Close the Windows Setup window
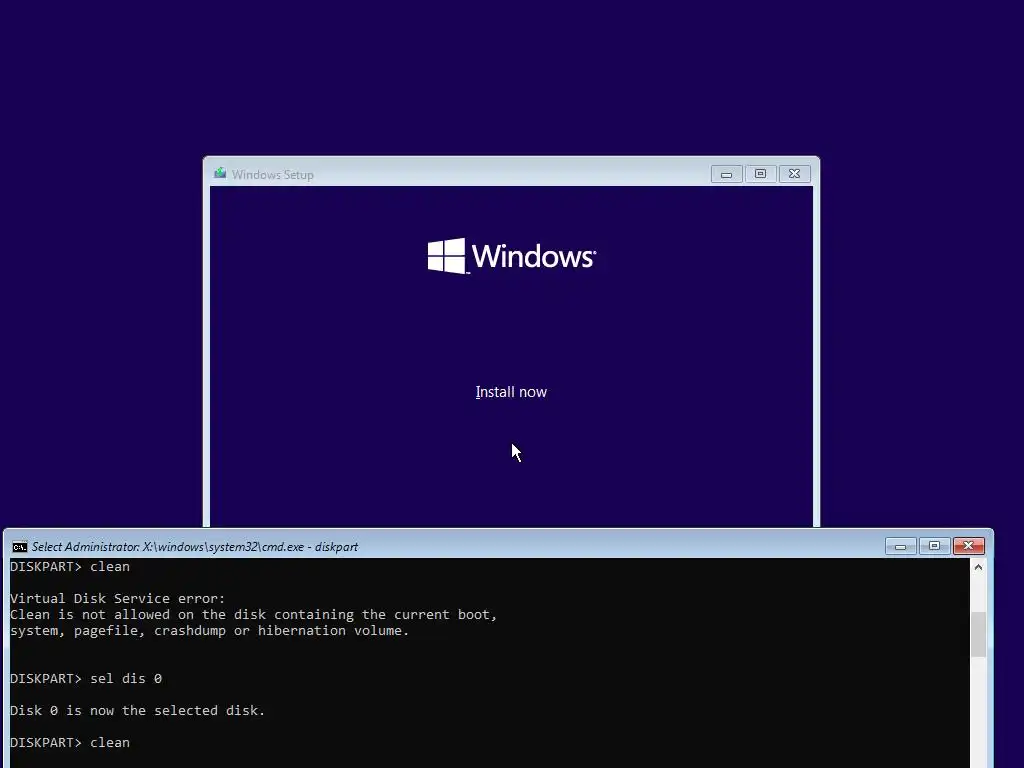Image resolution: width=1024 pixels, height=768 pixels. 794,174
